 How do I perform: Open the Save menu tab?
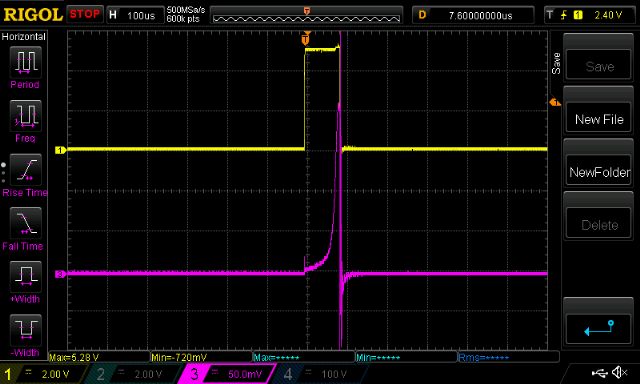point(556,63)
